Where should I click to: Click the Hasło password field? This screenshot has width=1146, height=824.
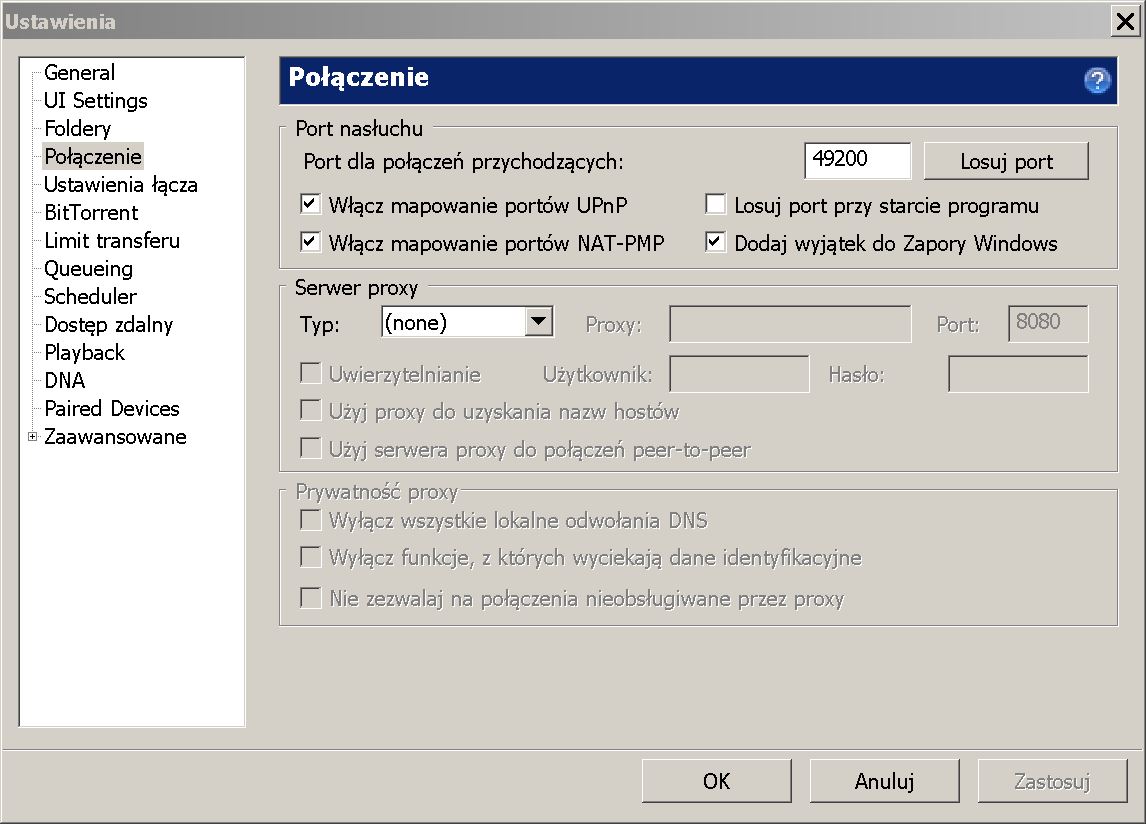(x=1018, y=374)
